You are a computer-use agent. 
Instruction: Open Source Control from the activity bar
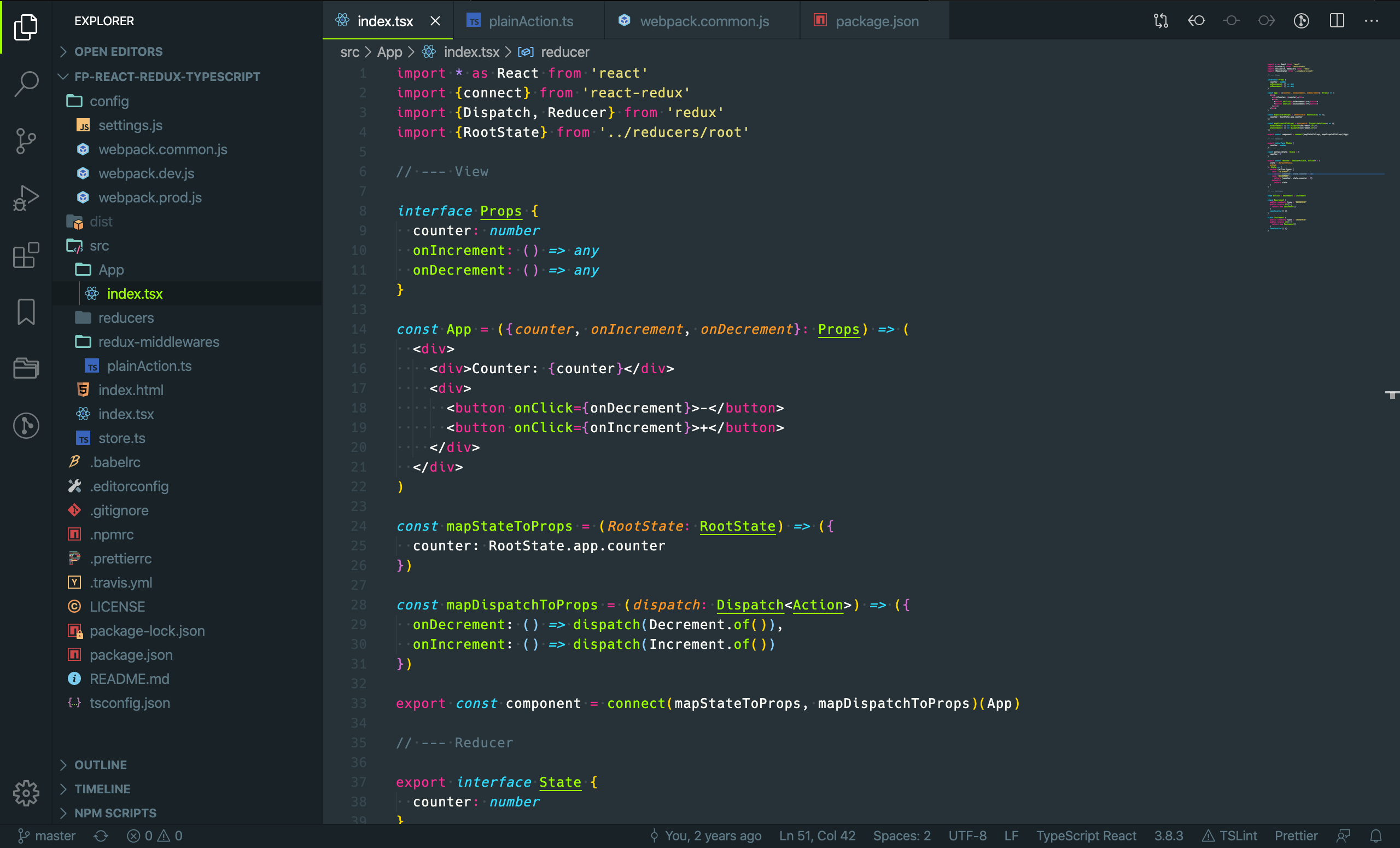pos(26,141)
